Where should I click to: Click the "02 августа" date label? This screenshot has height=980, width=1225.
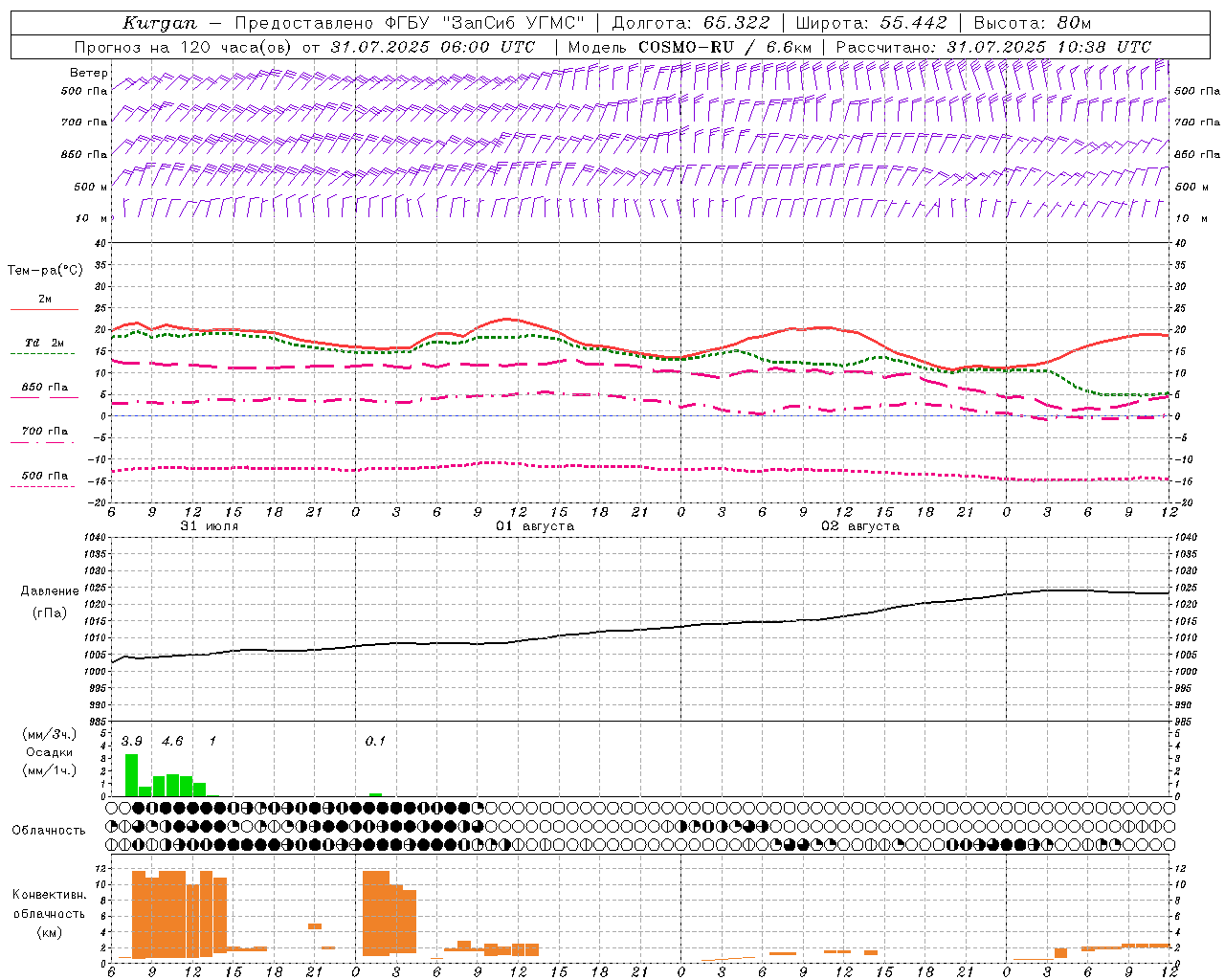[x=860, y=526]
